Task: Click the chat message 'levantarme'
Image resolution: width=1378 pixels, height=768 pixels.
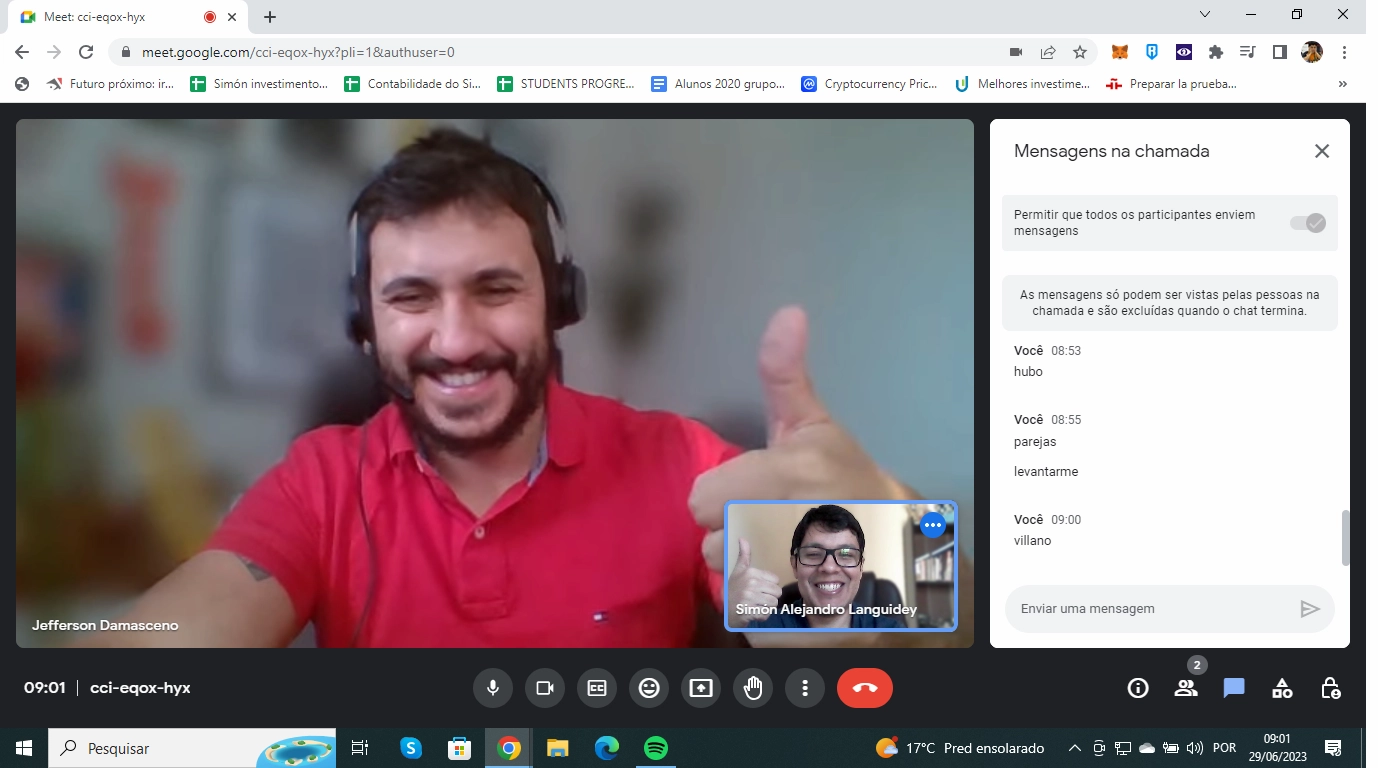Action: (x=1046, y=472)
